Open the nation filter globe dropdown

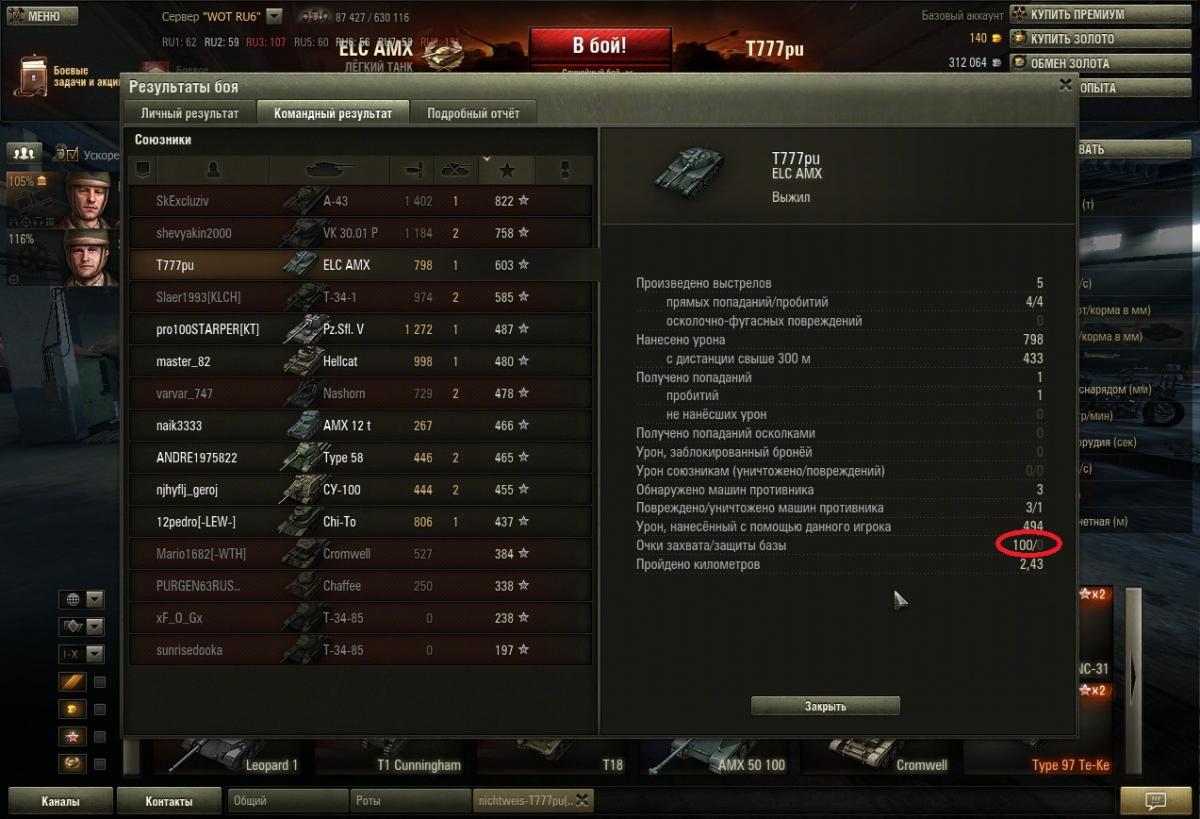(x=83, y=600)
